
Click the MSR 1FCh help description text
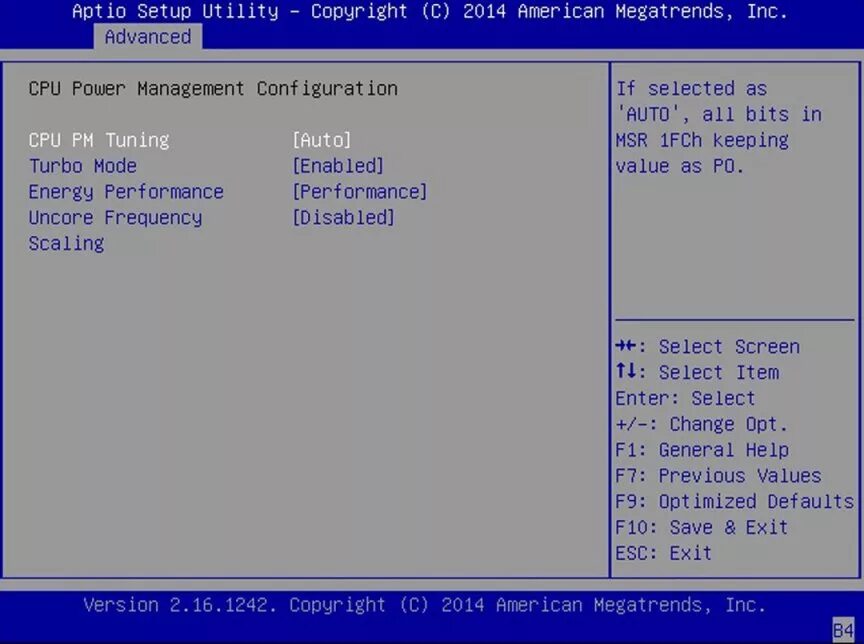coord(719,127)
